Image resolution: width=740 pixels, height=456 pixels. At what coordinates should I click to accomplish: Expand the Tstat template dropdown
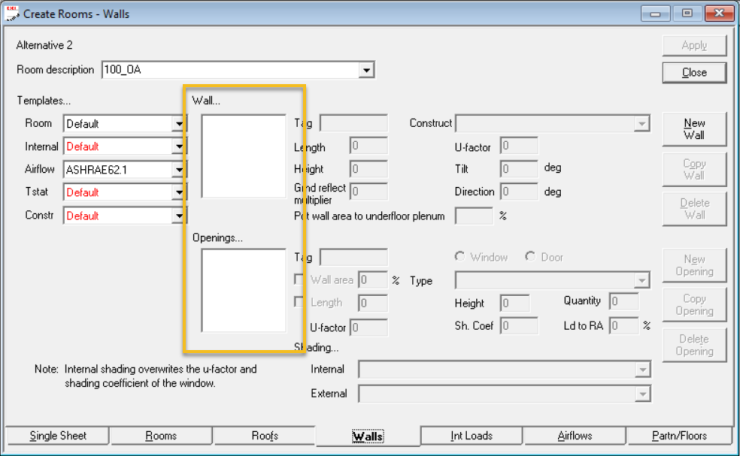click(179, 192)
